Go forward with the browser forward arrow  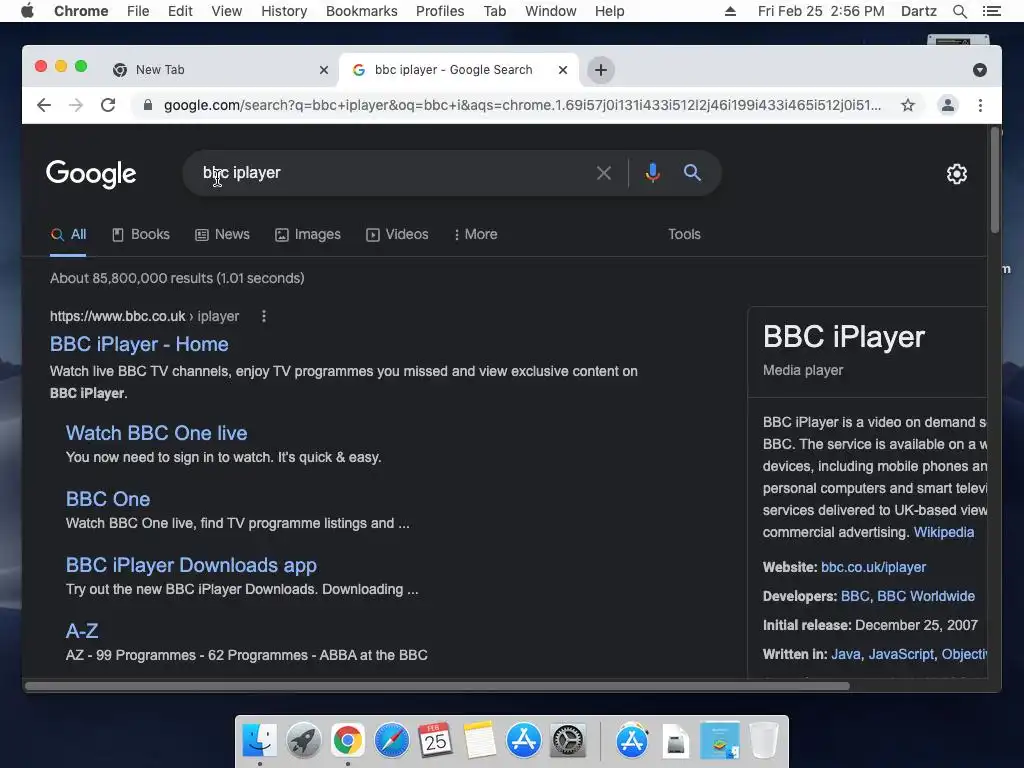[76, 105]
